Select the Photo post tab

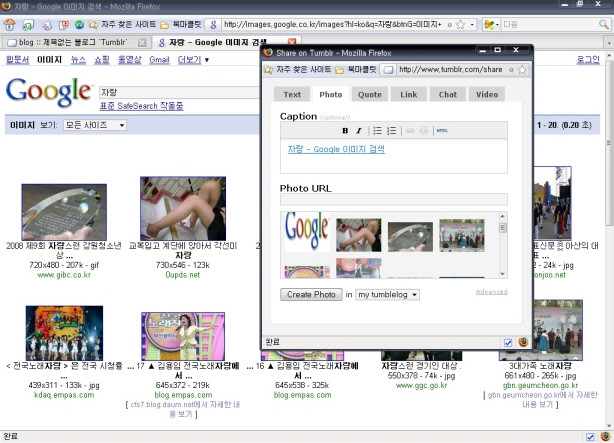click(331, 94)
